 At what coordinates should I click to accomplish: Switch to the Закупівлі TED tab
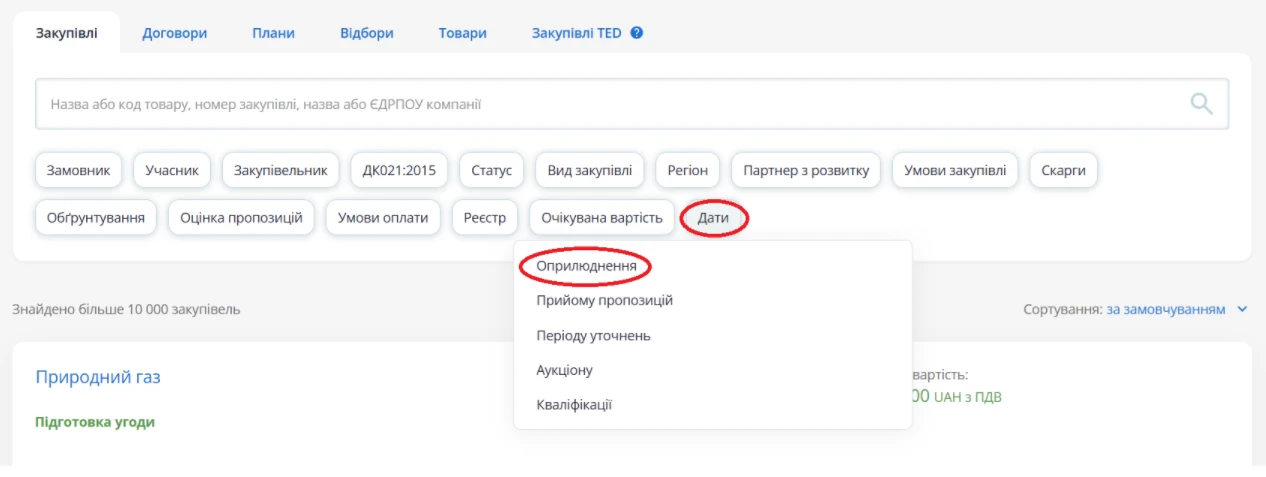click(x=576, y=33)
